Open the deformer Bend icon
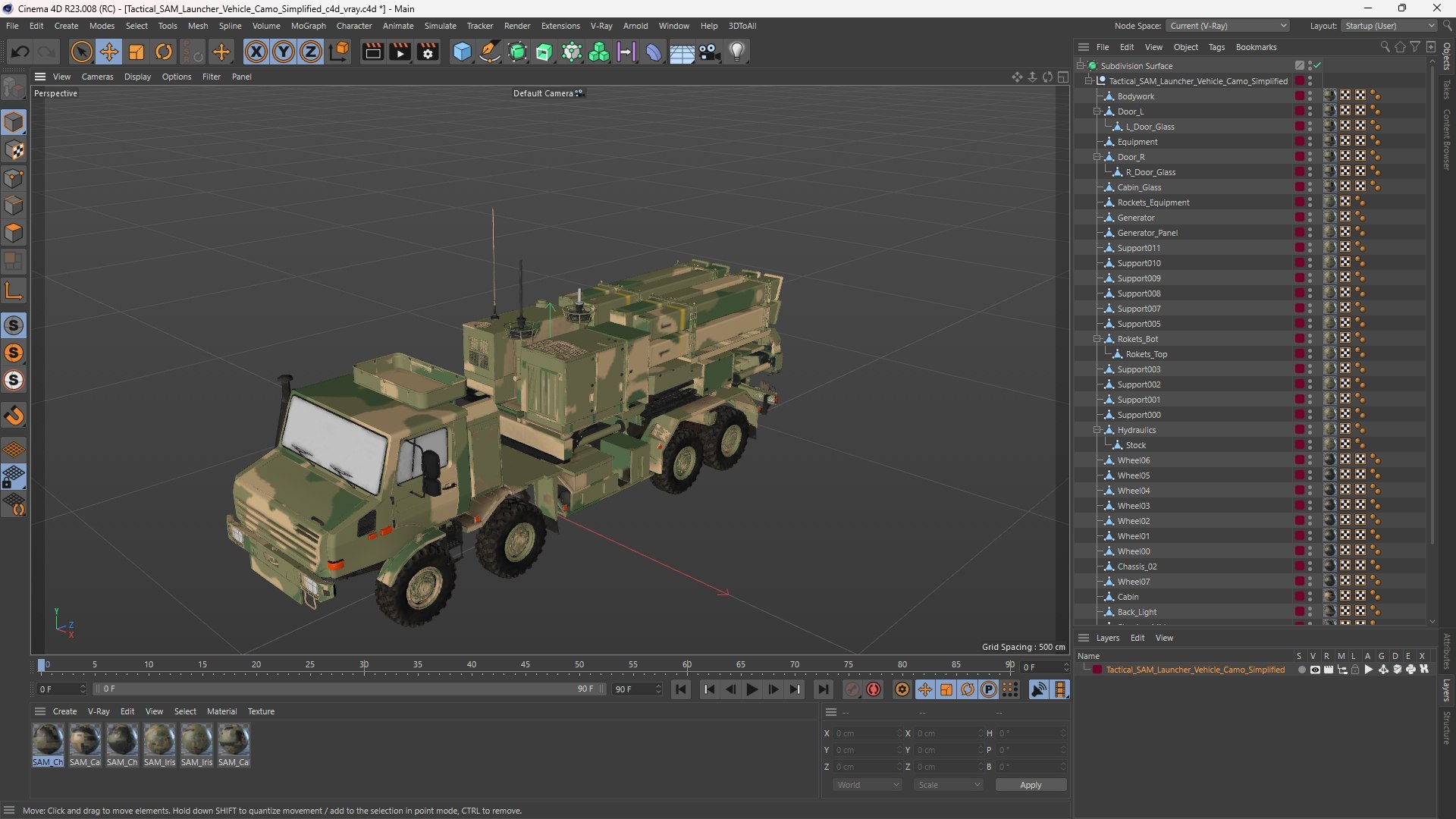 [x=654, y=52]
